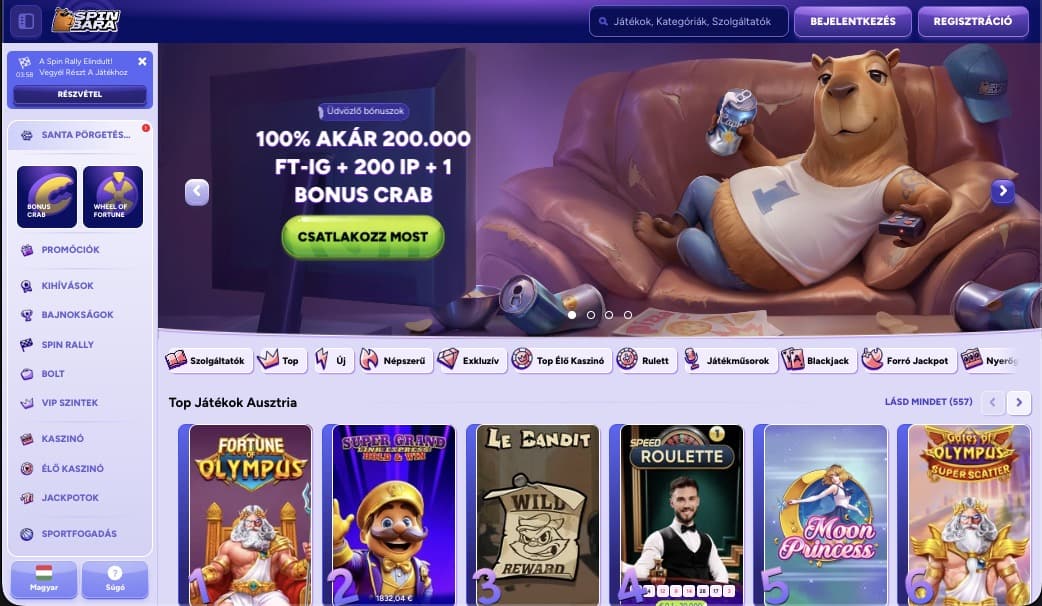Screen dimensions: 1042x606
Task: Dismiss the Spin Rally notification
Action: (142, 61)
